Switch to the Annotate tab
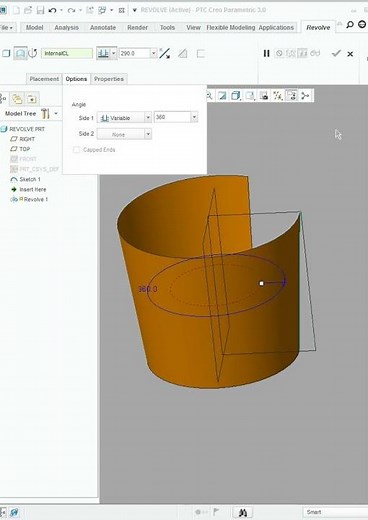This screenshot has width=368, height=520. click(x=103, y=28)
